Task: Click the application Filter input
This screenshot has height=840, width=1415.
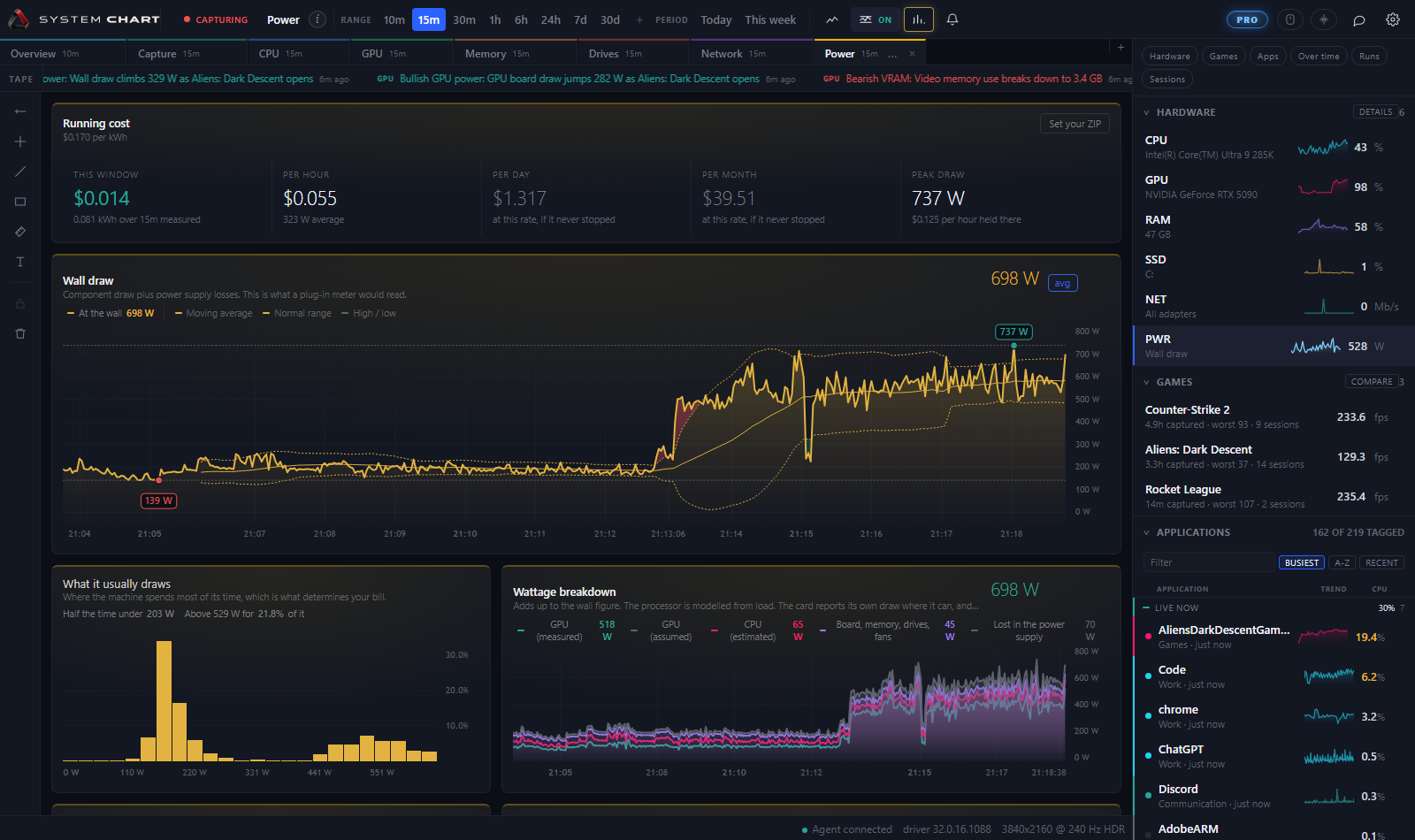Action: (x=1208, y=562)
